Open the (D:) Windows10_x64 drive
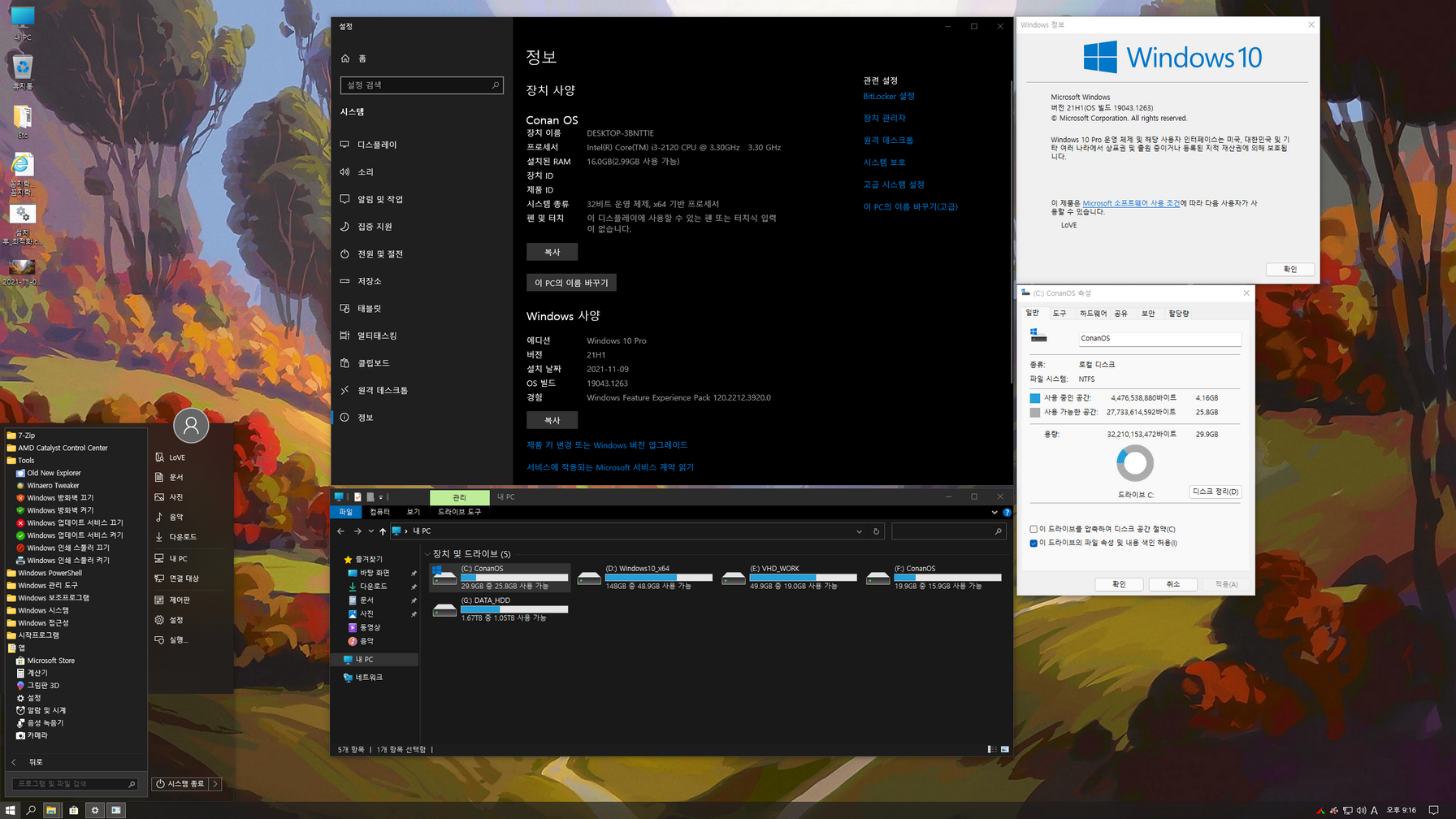1456x819 pixels. pyautogui.click(x=647, y=578)
